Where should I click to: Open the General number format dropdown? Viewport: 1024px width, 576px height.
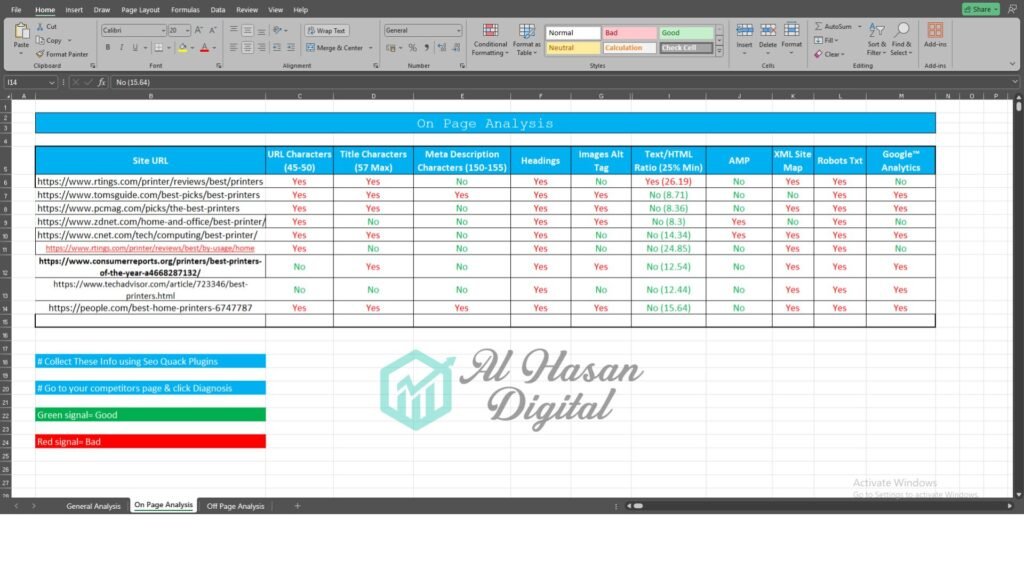point(458,31)
